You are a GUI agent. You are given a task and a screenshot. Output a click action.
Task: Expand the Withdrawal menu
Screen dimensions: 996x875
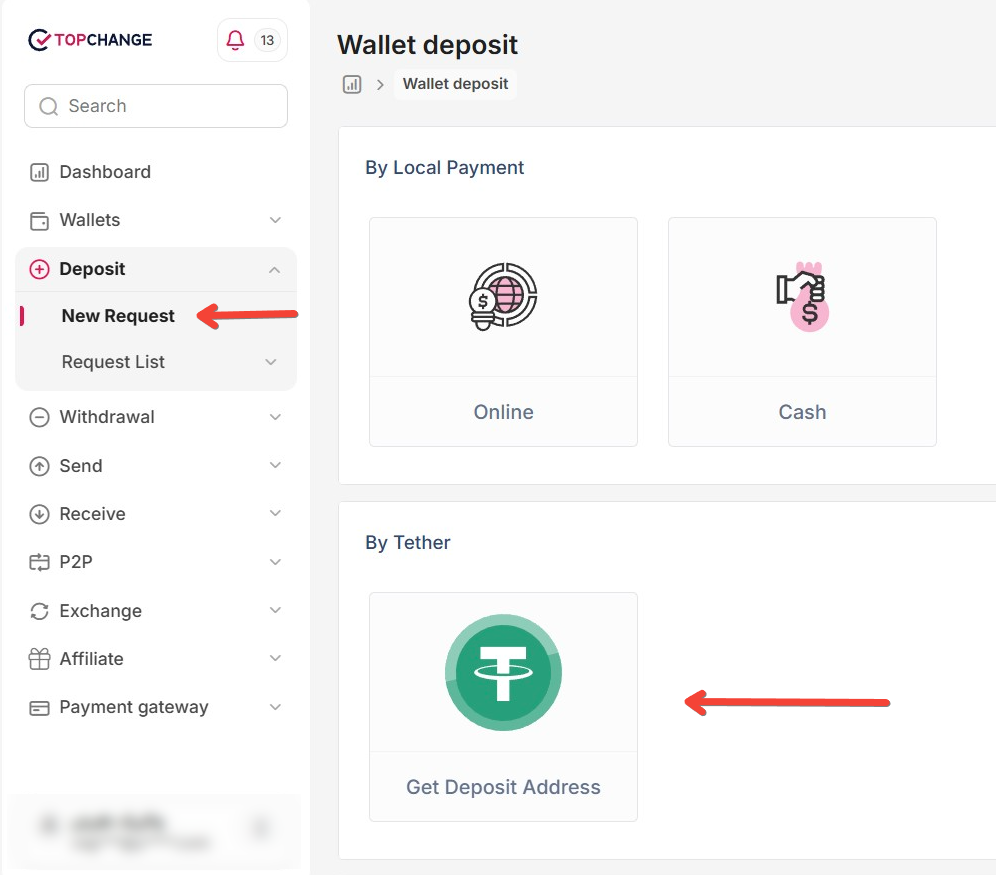click(156, 417)
